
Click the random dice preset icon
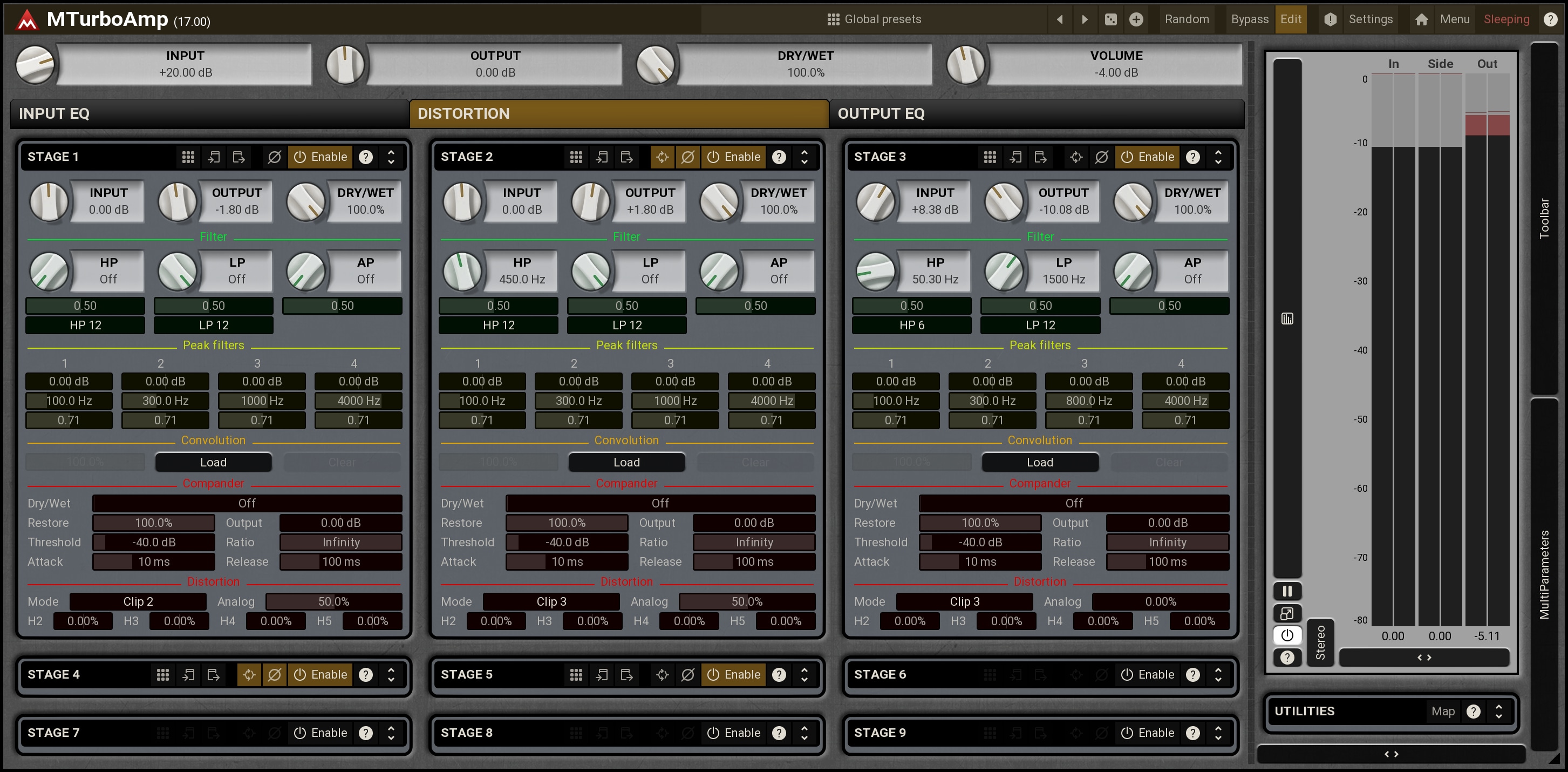click(x=1111, y=19)
